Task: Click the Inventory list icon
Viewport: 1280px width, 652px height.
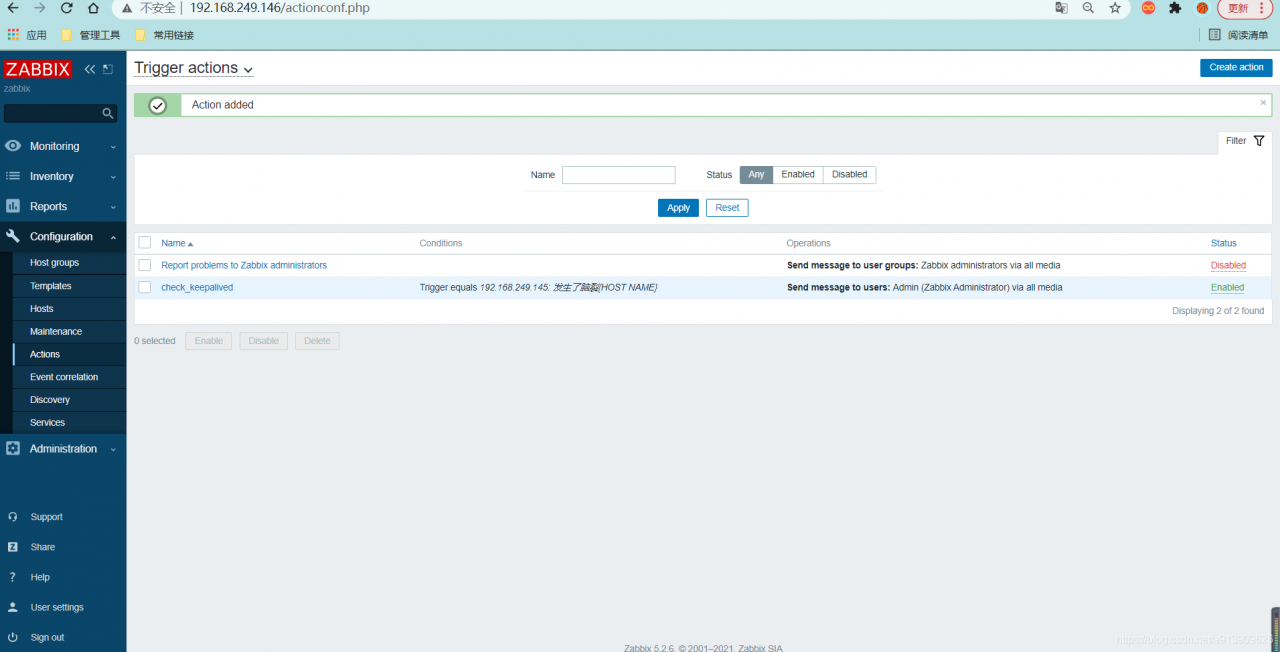Action: click(x=13, y=176)
